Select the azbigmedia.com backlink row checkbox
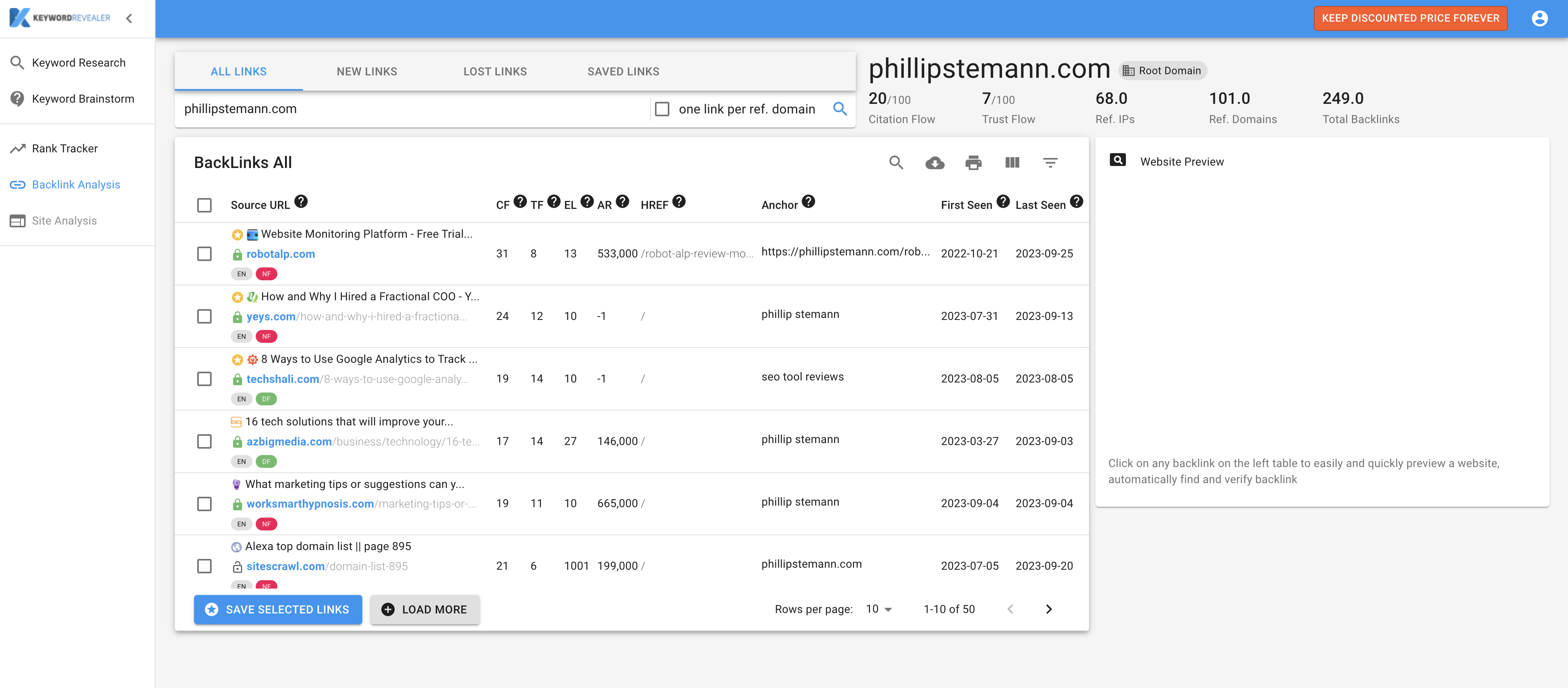The height and width of the screenshot is (688, 1568). [204, 441]
